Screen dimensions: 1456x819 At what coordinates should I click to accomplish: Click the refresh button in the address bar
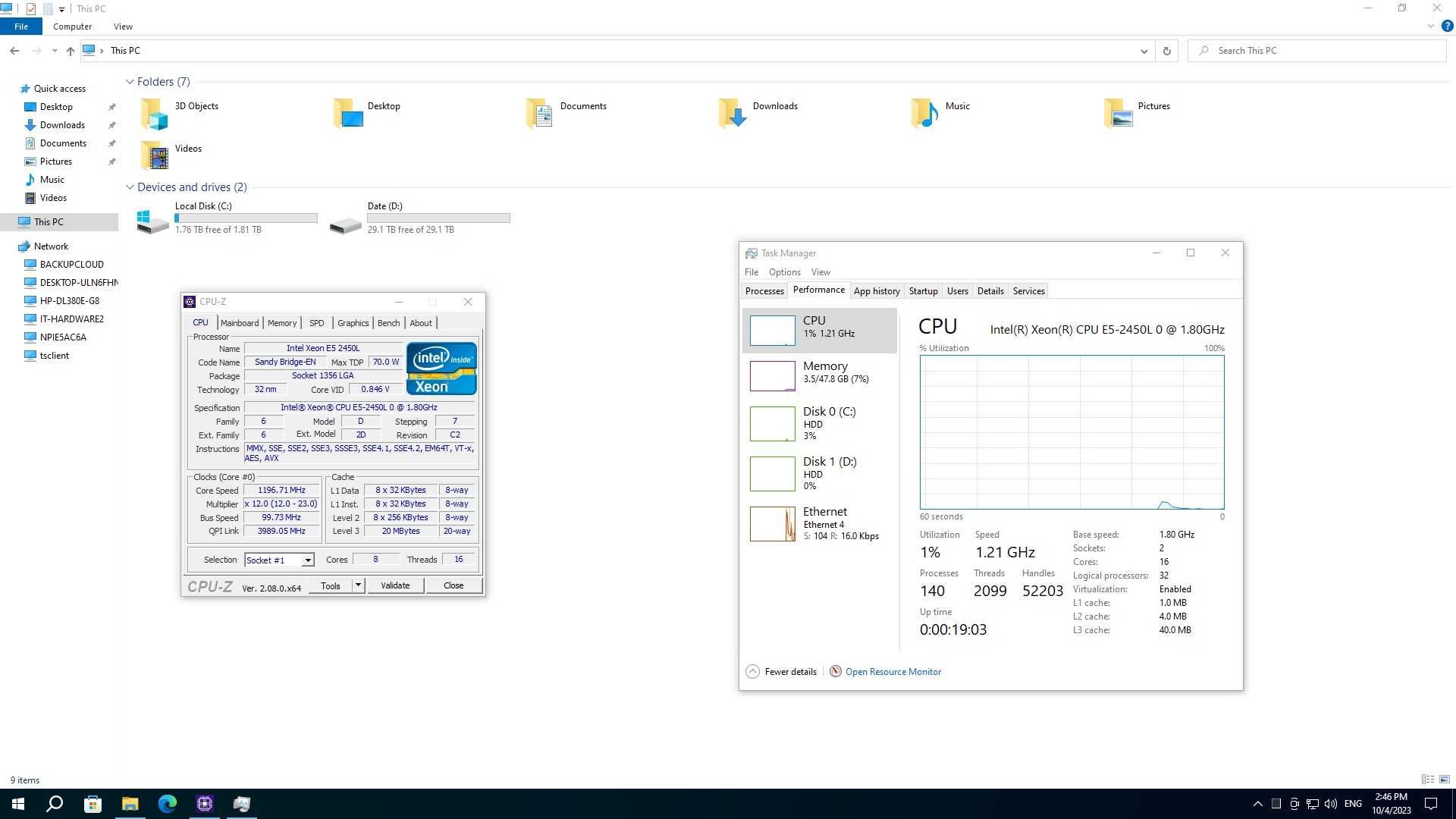[1166, 51]
